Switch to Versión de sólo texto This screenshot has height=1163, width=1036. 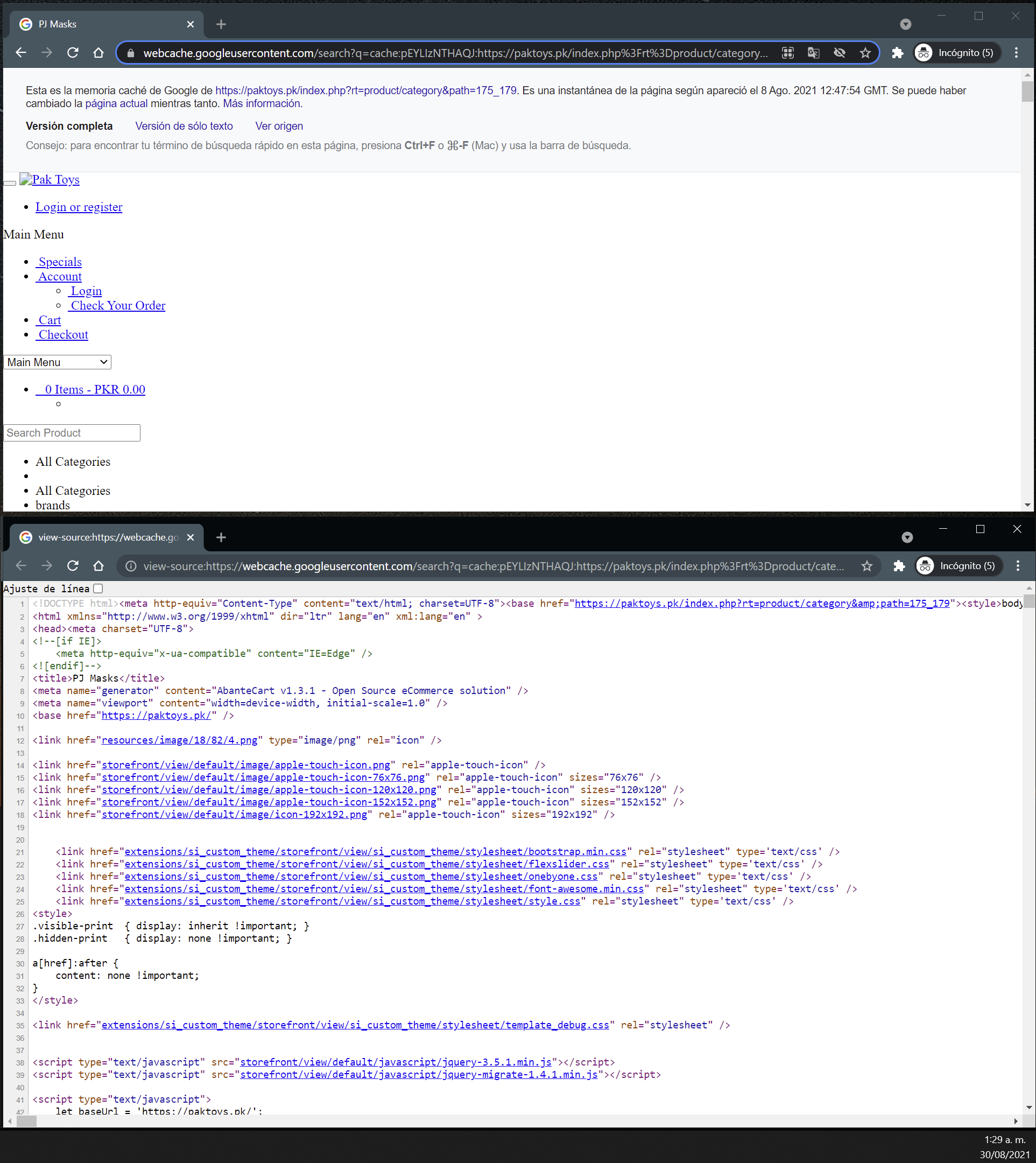pyautogui.click(x=184, y=126)
